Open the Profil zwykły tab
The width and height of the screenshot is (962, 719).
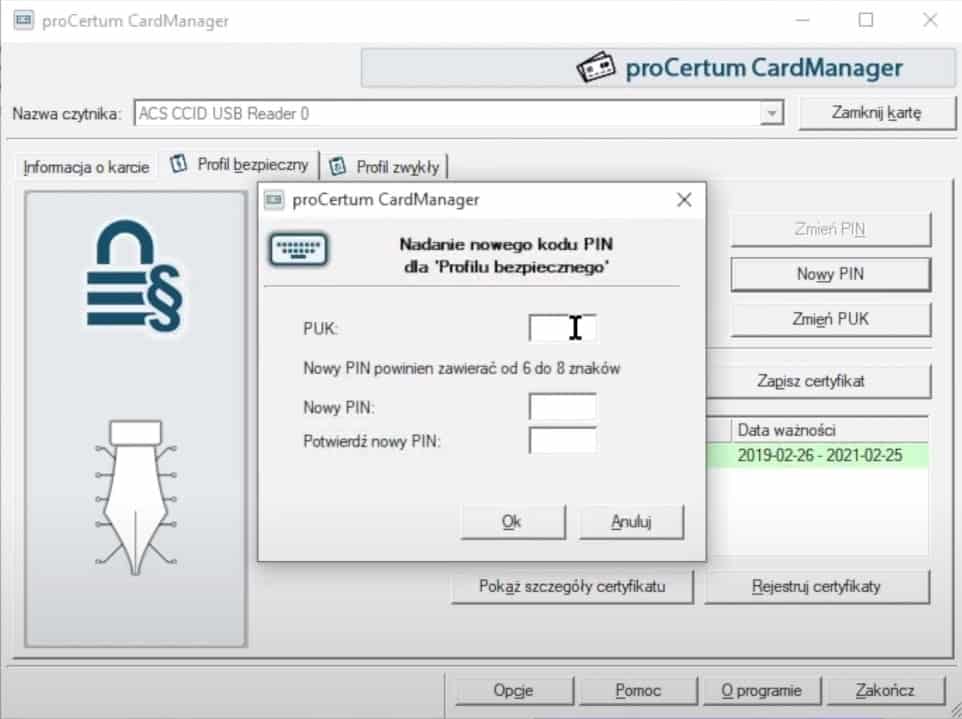pyautogui.click(x=388, y=166)
